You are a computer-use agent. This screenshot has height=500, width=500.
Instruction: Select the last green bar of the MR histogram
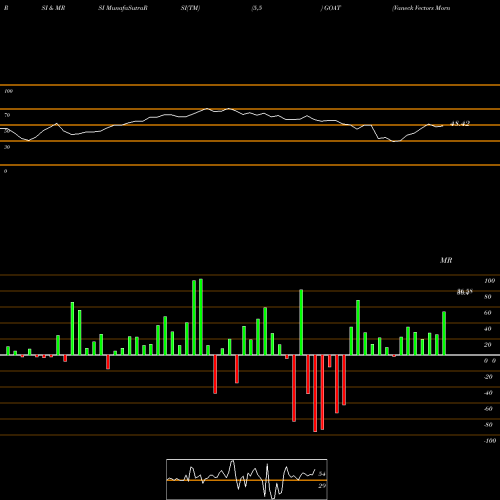tap(444, 333)
